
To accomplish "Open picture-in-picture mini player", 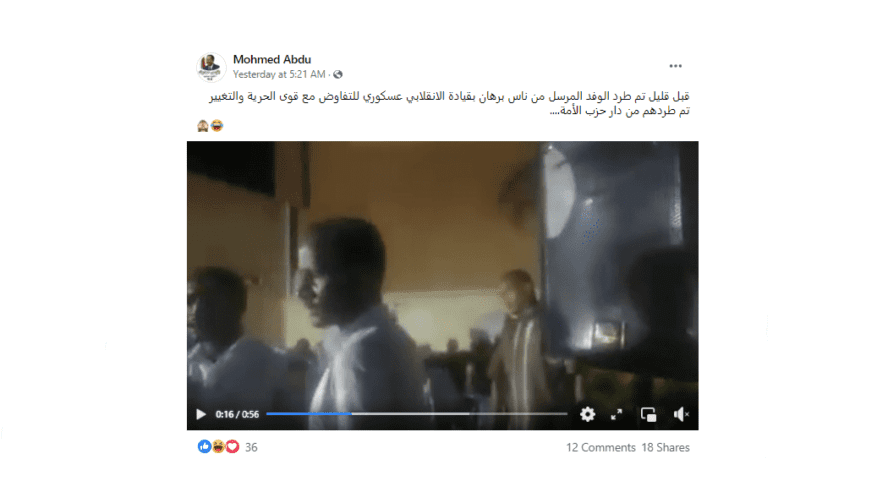I will click(648, 415).
